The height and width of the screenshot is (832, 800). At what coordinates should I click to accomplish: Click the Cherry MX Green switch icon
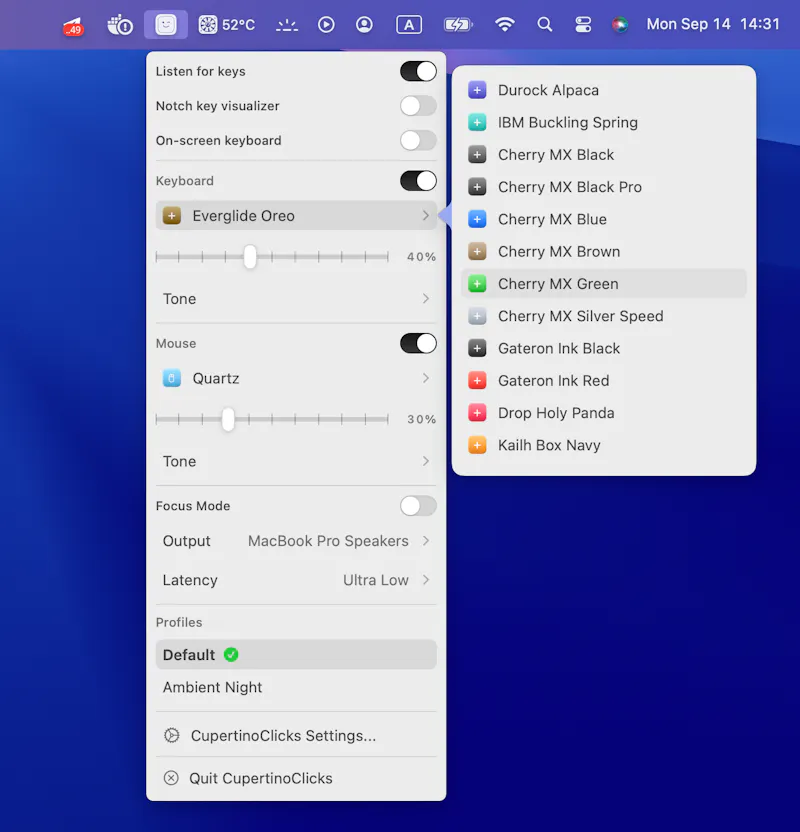click(x=477, y=284)
